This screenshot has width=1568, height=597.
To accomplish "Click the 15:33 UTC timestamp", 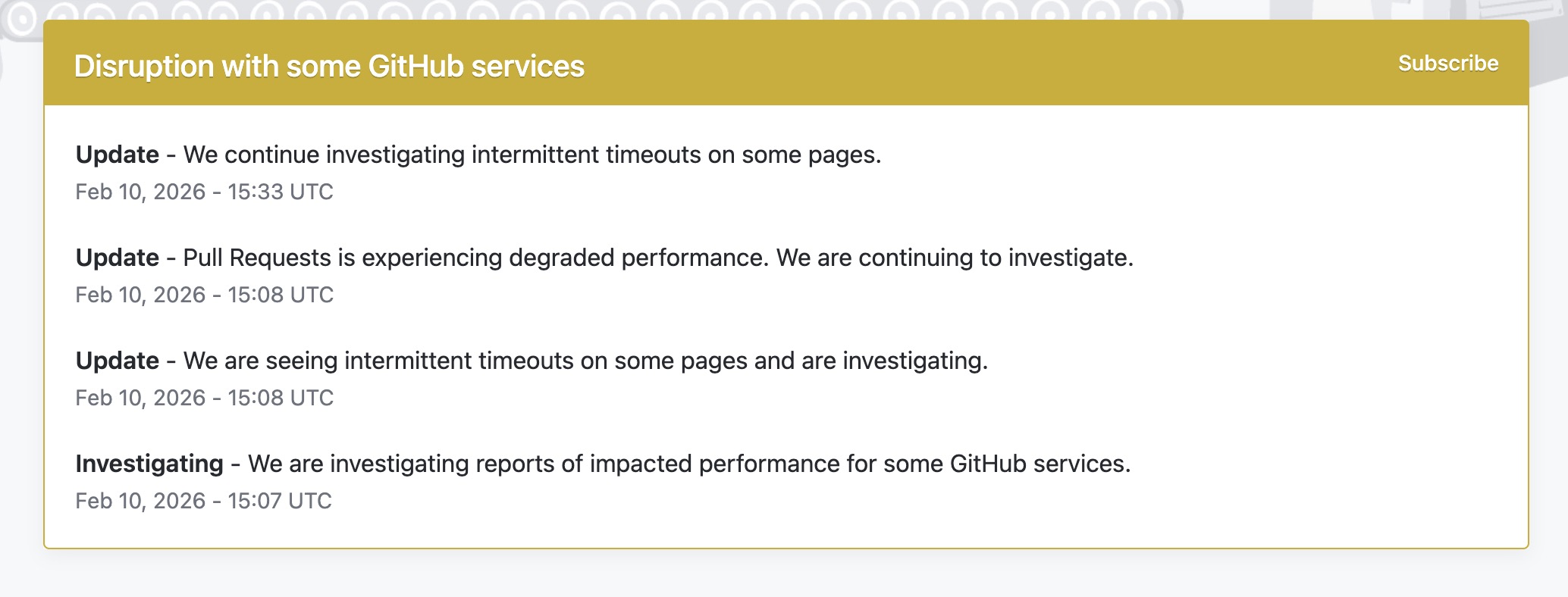I will coord(204,192).
